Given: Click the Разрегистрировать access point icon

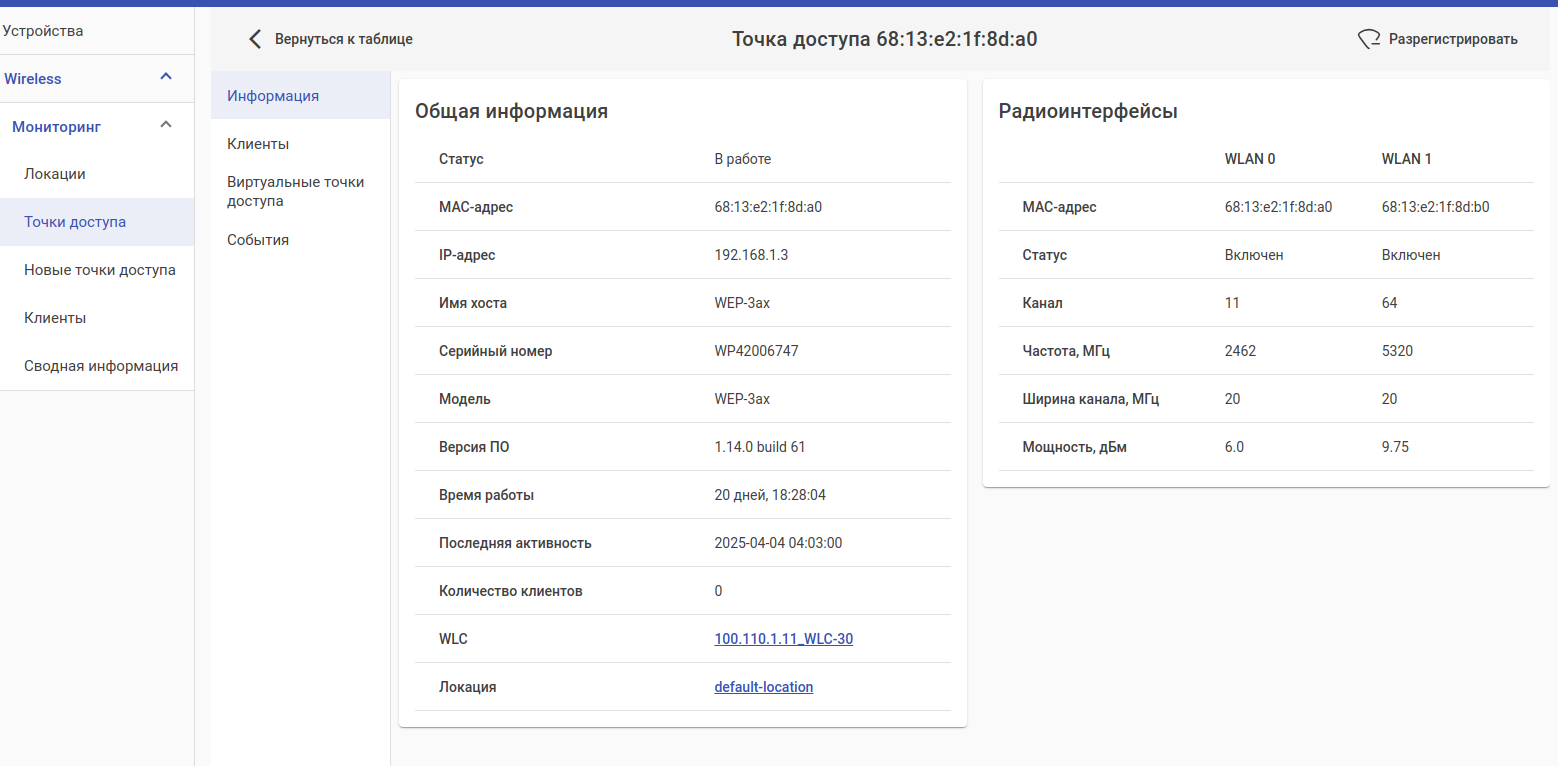Looking at the screenshot, I should tap(1369, 39).
